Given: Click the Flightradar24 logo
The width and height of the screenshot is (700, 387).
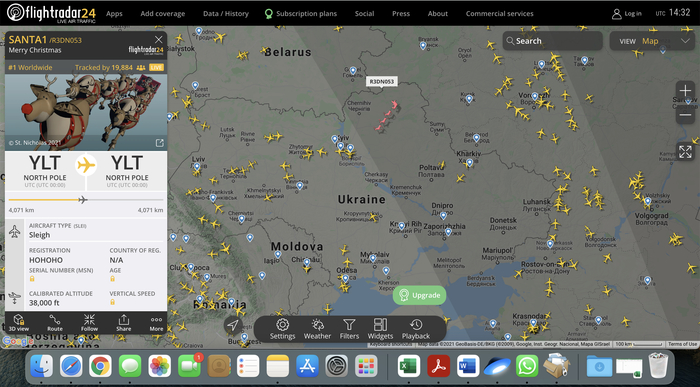Looking at the screenshot, I should tap(51, 12).
